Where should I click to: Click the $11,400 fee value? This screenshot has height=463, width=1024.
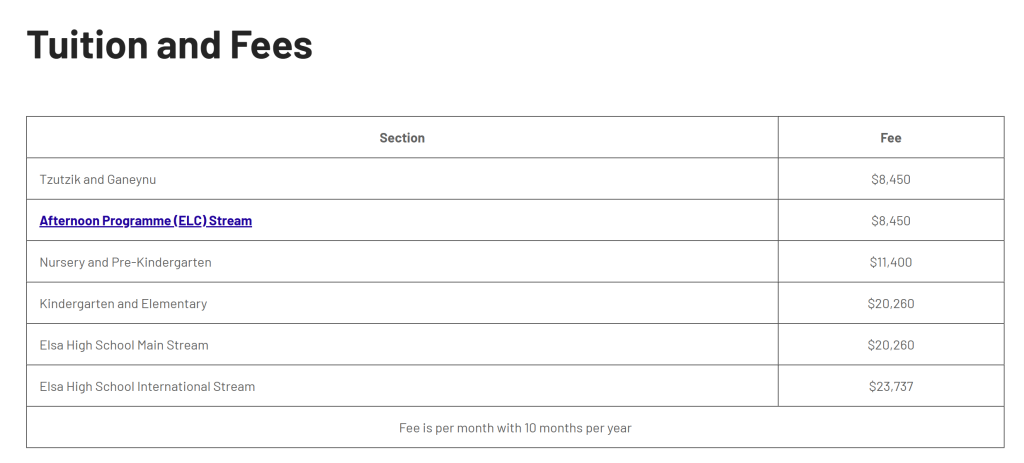point(890,262)
